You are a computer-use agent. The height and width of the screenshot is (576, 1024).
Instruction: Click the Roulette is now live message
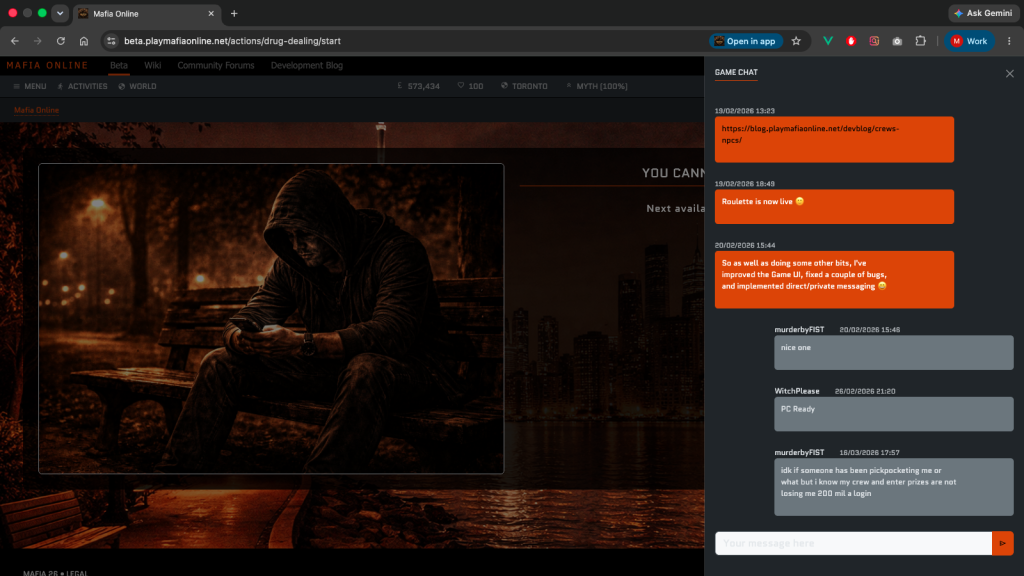tap(834, 206)
